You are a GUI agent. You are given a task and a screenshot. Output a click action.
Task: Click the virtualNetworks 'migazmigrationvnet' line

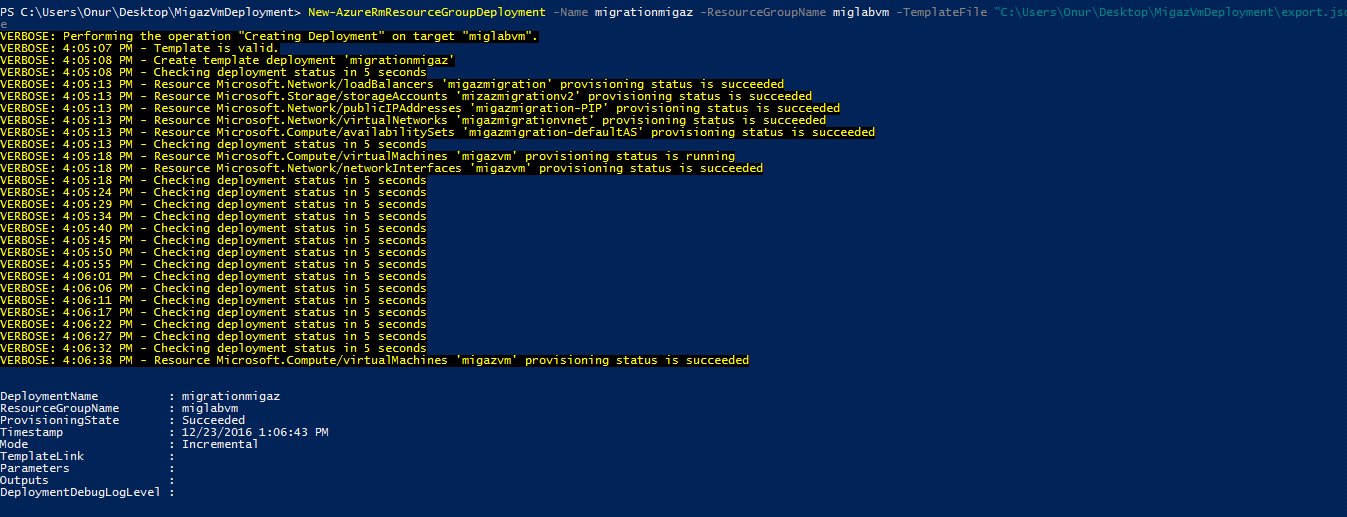[413, 120]
